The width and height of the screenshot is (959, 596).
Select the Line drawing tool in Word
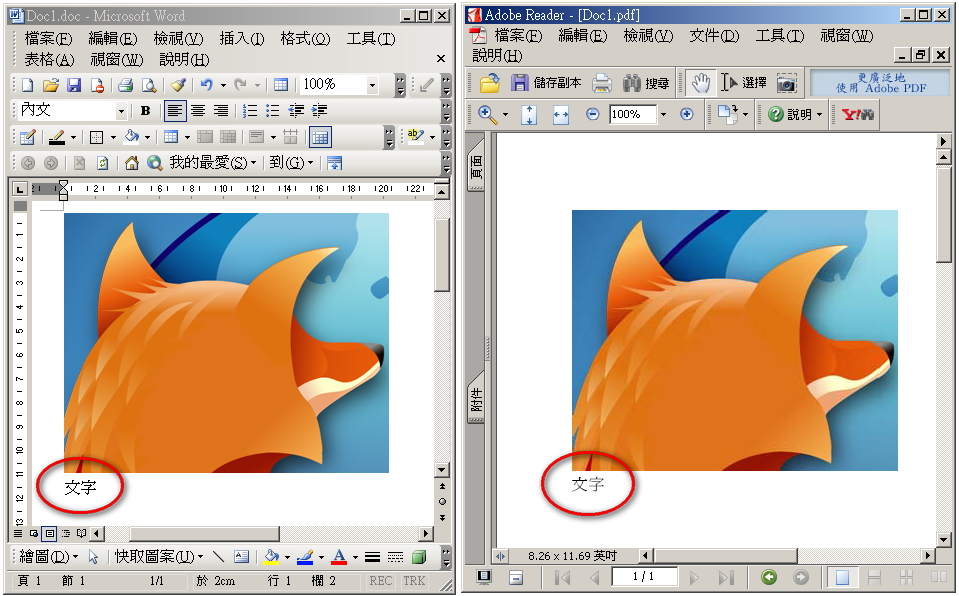[x=218, y=557]
